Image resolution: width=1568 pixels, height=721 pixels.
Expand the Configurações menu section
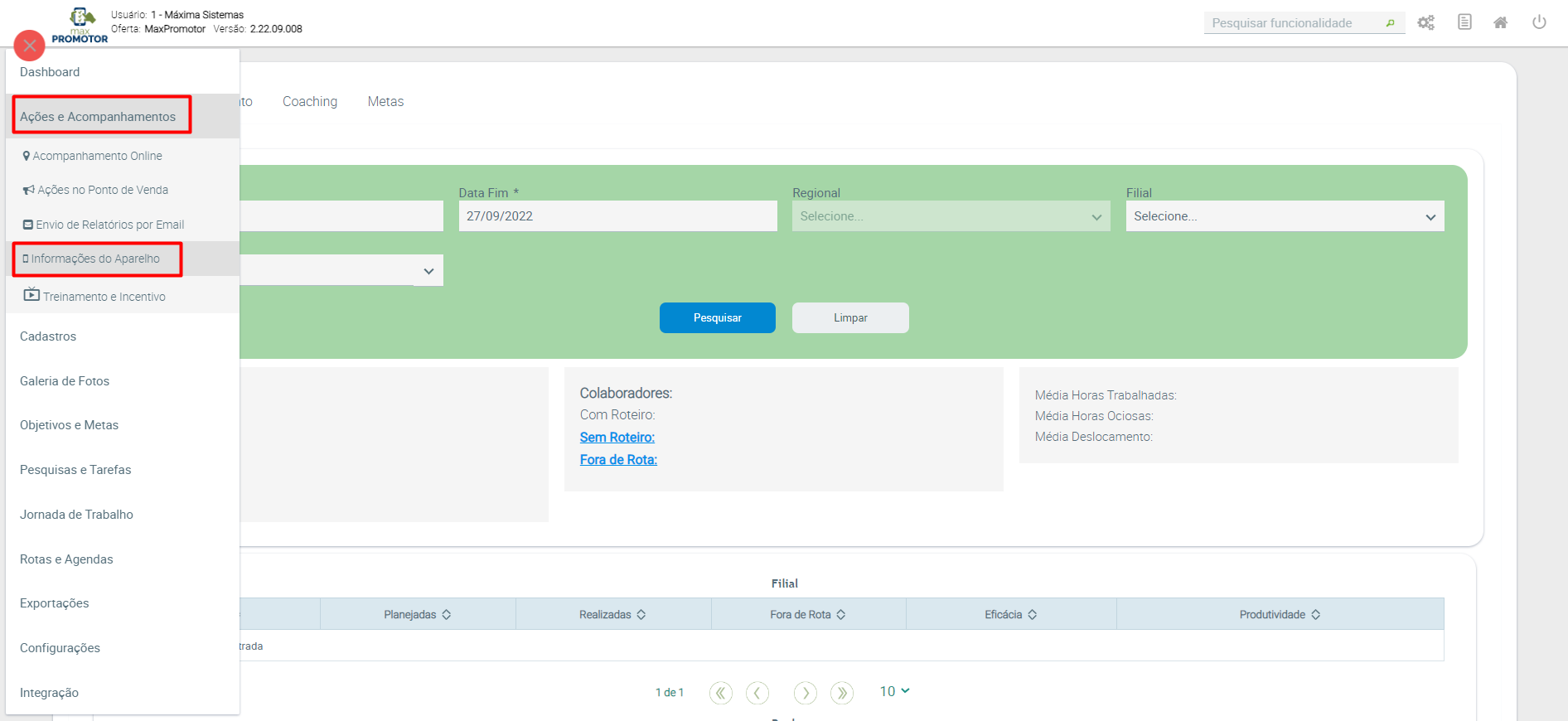coord(123,648)
